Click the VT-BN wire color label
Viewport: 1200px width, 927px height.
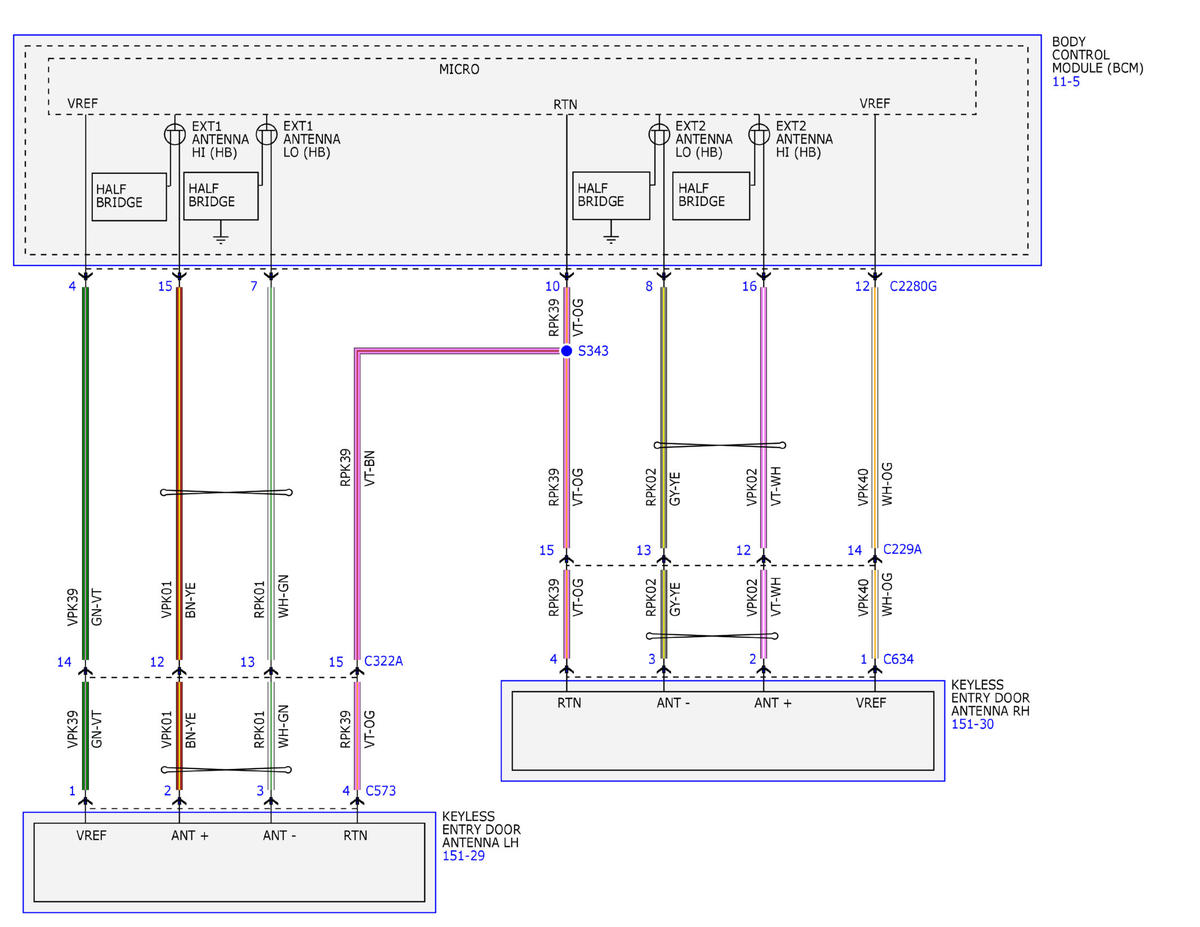point(371,468)
